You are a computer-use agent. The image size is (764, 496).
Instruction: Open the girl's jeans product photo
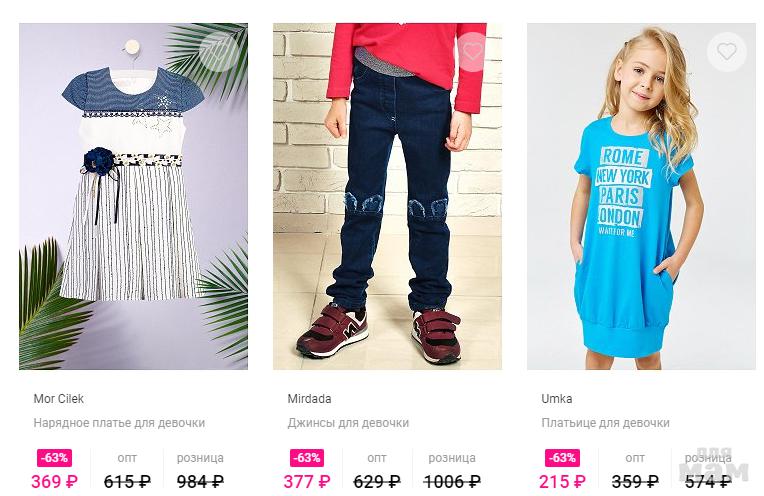387,196
